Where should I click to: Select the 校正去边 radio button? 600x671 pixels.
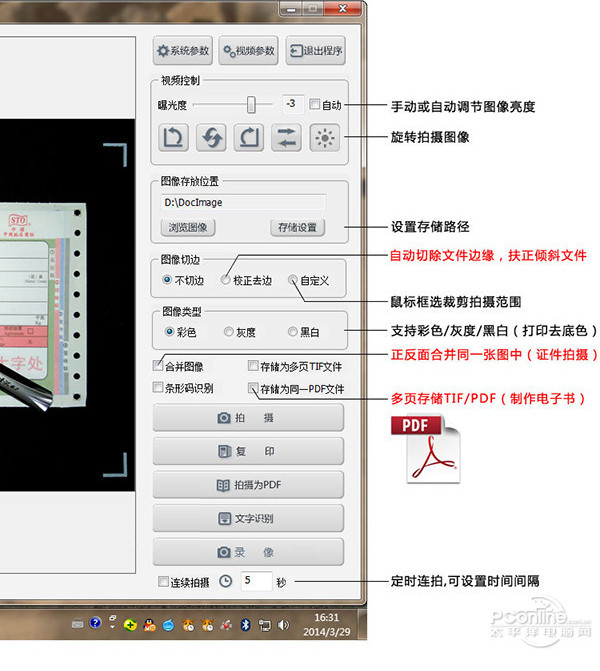tap(227, 281)
